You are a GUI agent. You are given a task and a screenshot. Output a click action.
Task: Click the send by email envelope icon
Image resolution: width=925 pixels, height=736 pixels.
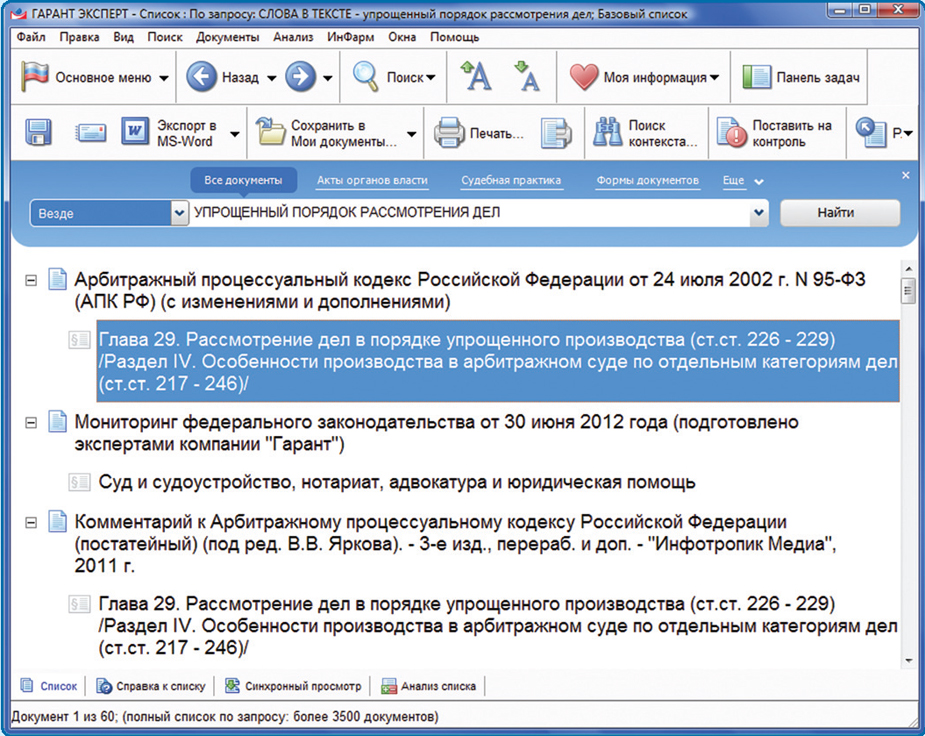[91, 134]
